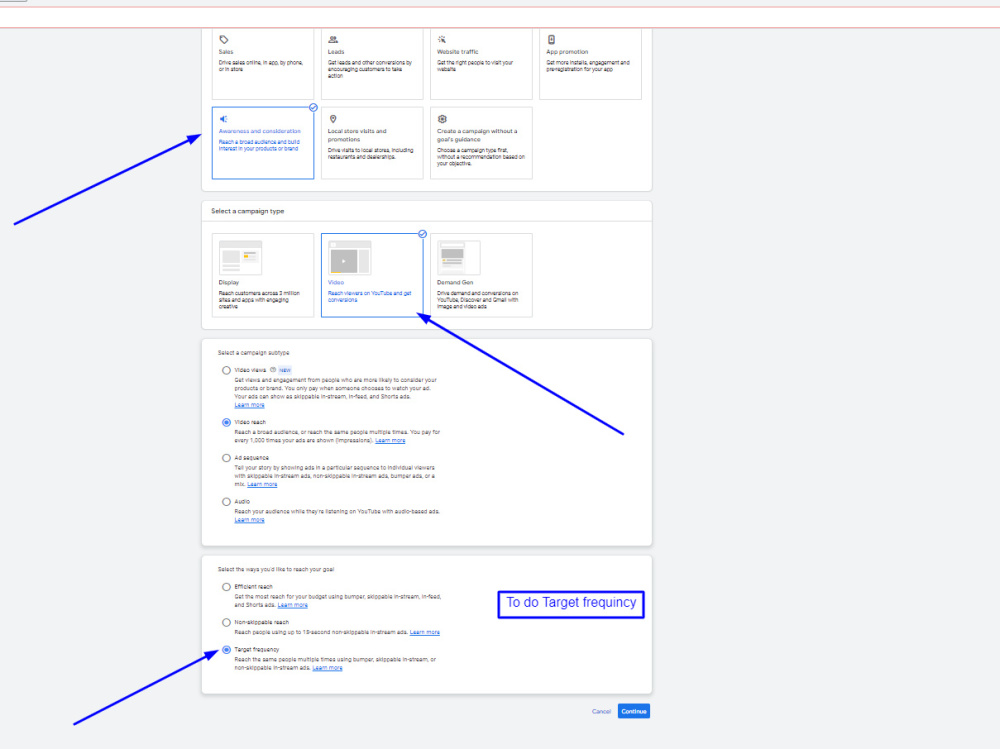1000x749 pixels.
Task: Open Learn more link for Efficient reach
Action: point(293,605)
